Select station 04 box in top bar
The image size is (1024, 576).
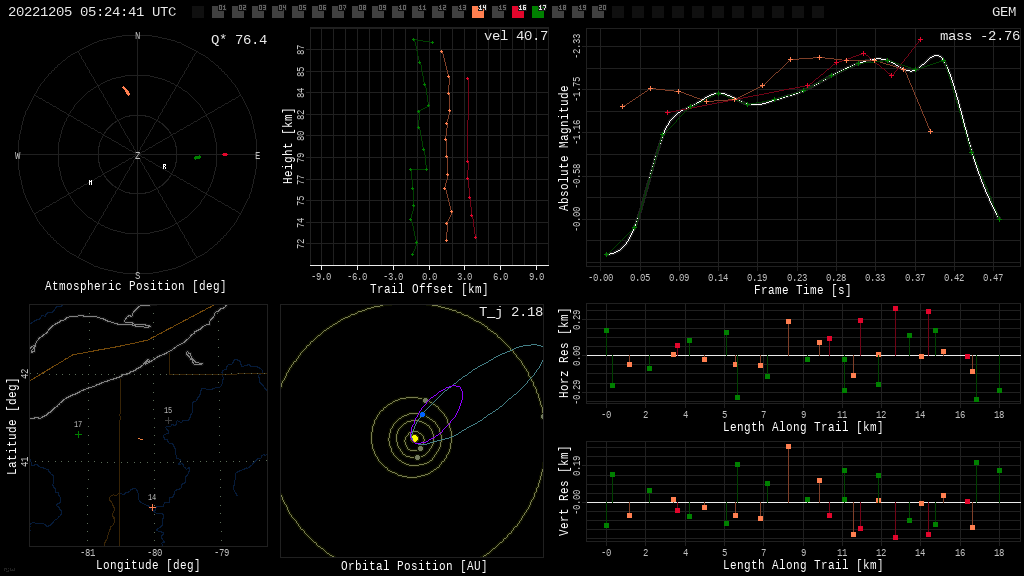pos(278,11)
